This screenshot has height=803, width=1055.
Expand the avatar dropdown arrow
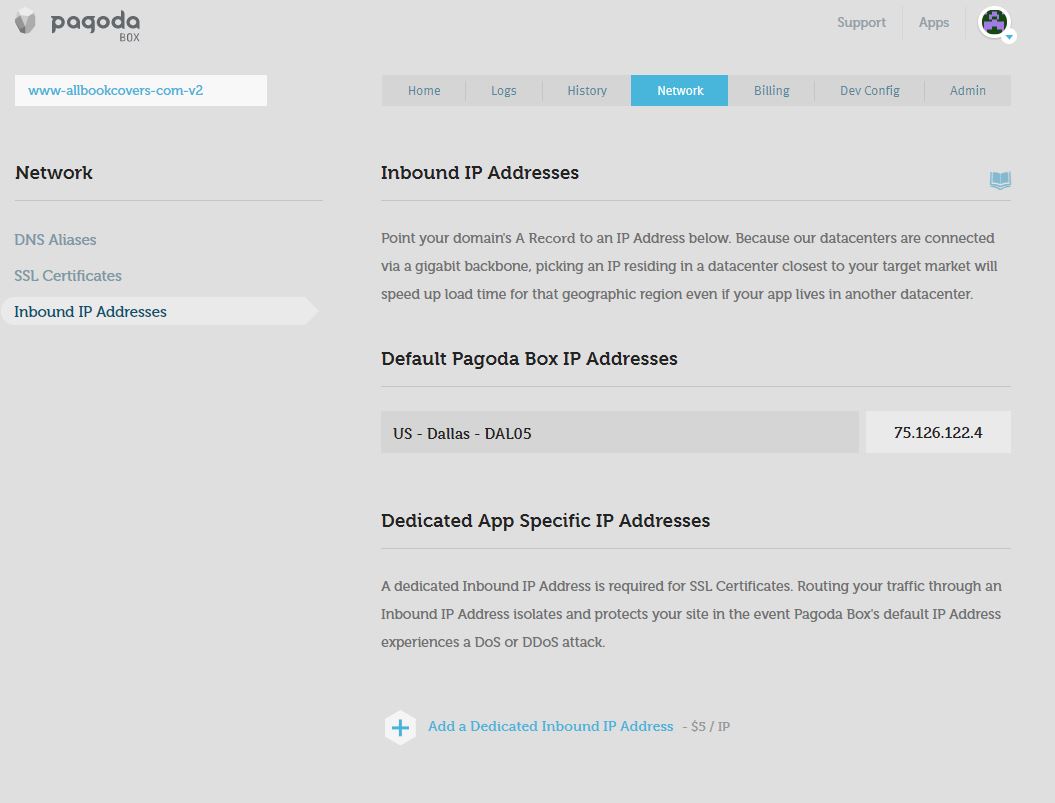coord(1009,37)
